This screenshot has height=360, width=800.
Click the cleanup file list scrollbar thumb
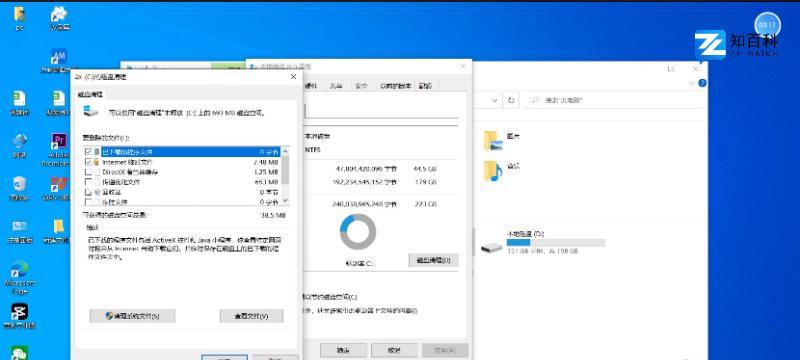pyautogui.click(x=285, y=170)
